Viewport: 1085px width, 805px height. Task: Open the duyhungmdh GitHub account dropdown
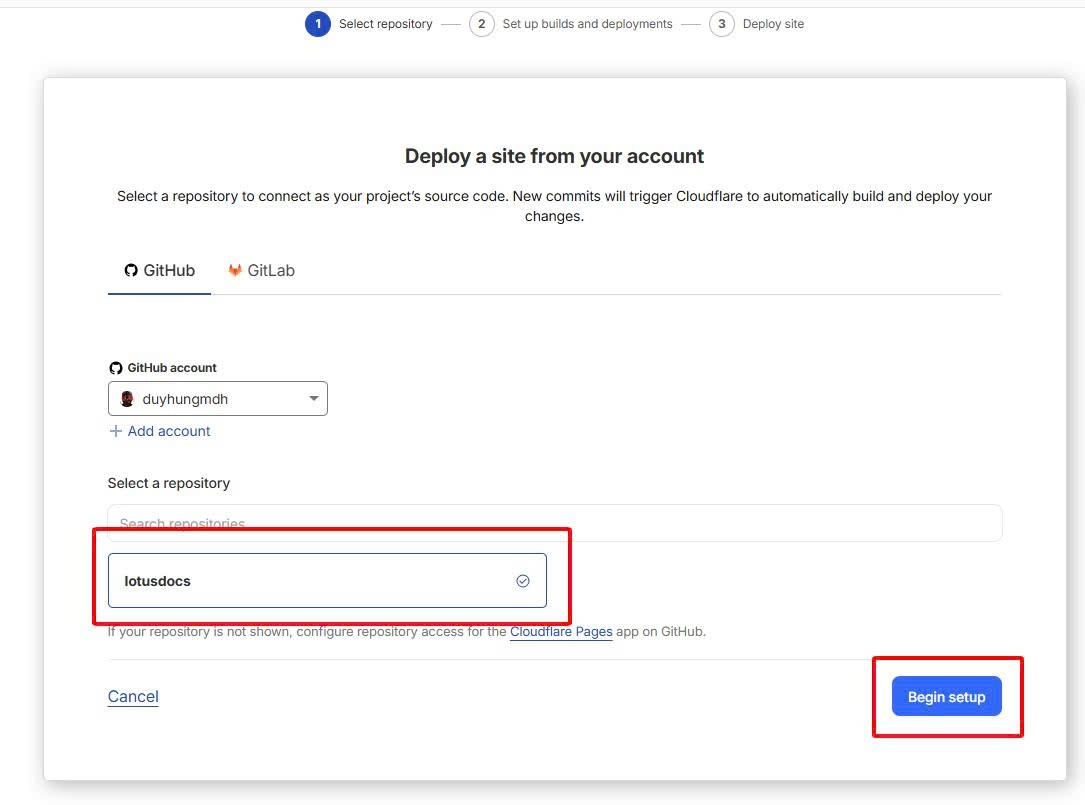coord(218,399)
